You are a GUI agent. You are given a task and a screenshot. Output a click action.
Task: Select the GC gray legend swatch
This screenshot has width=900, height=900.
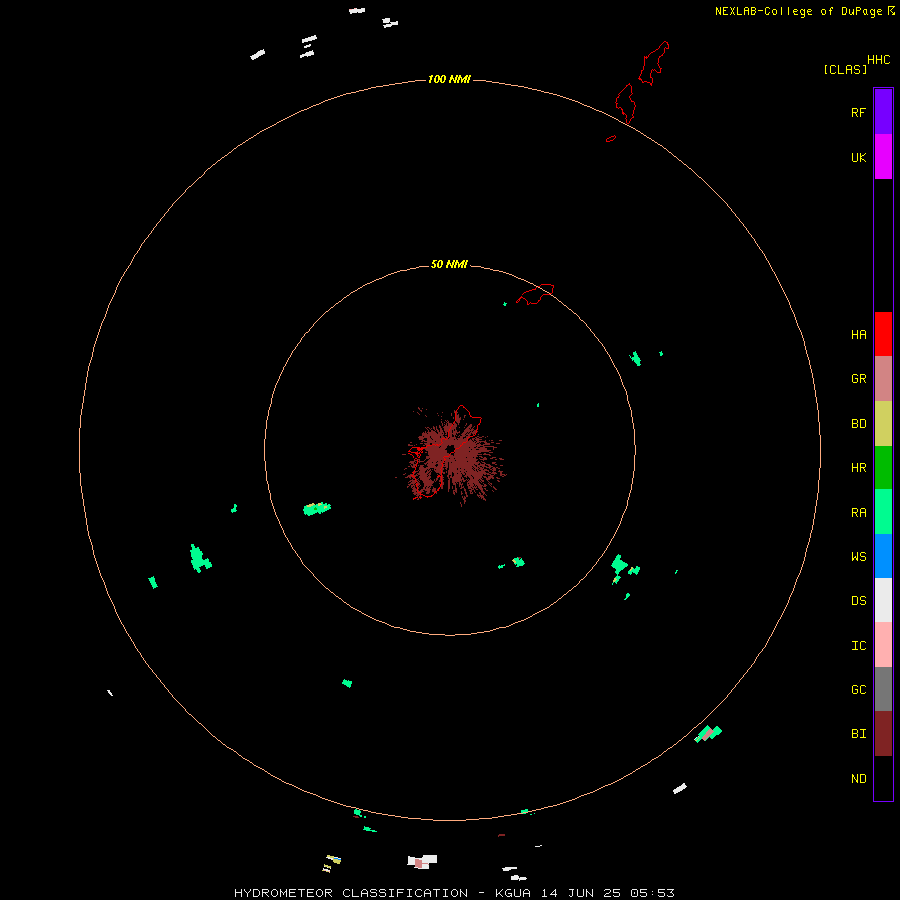click(x=883, y=689)
